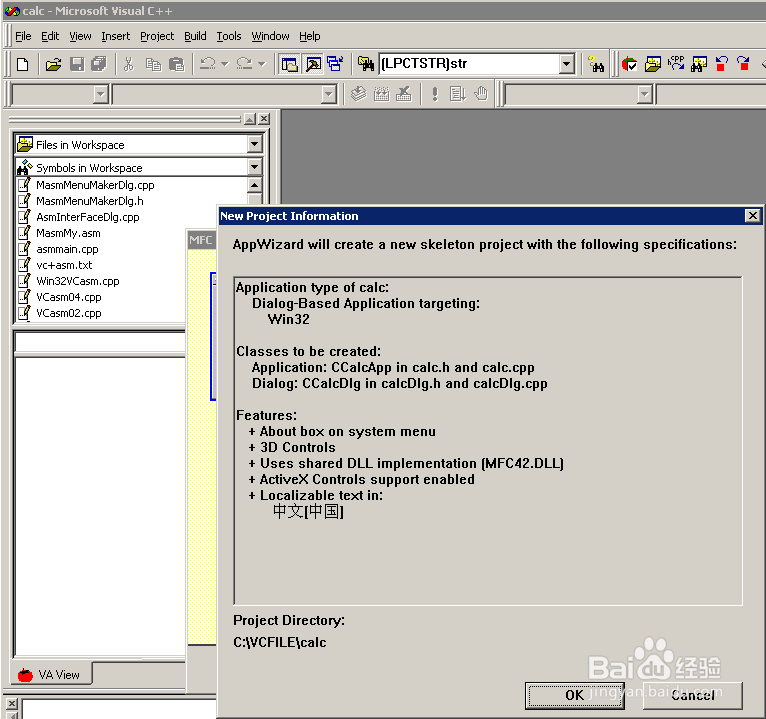Click the Paste clipboard icon
This screenshot has height=719, width=766.
(x=176, y=64)
